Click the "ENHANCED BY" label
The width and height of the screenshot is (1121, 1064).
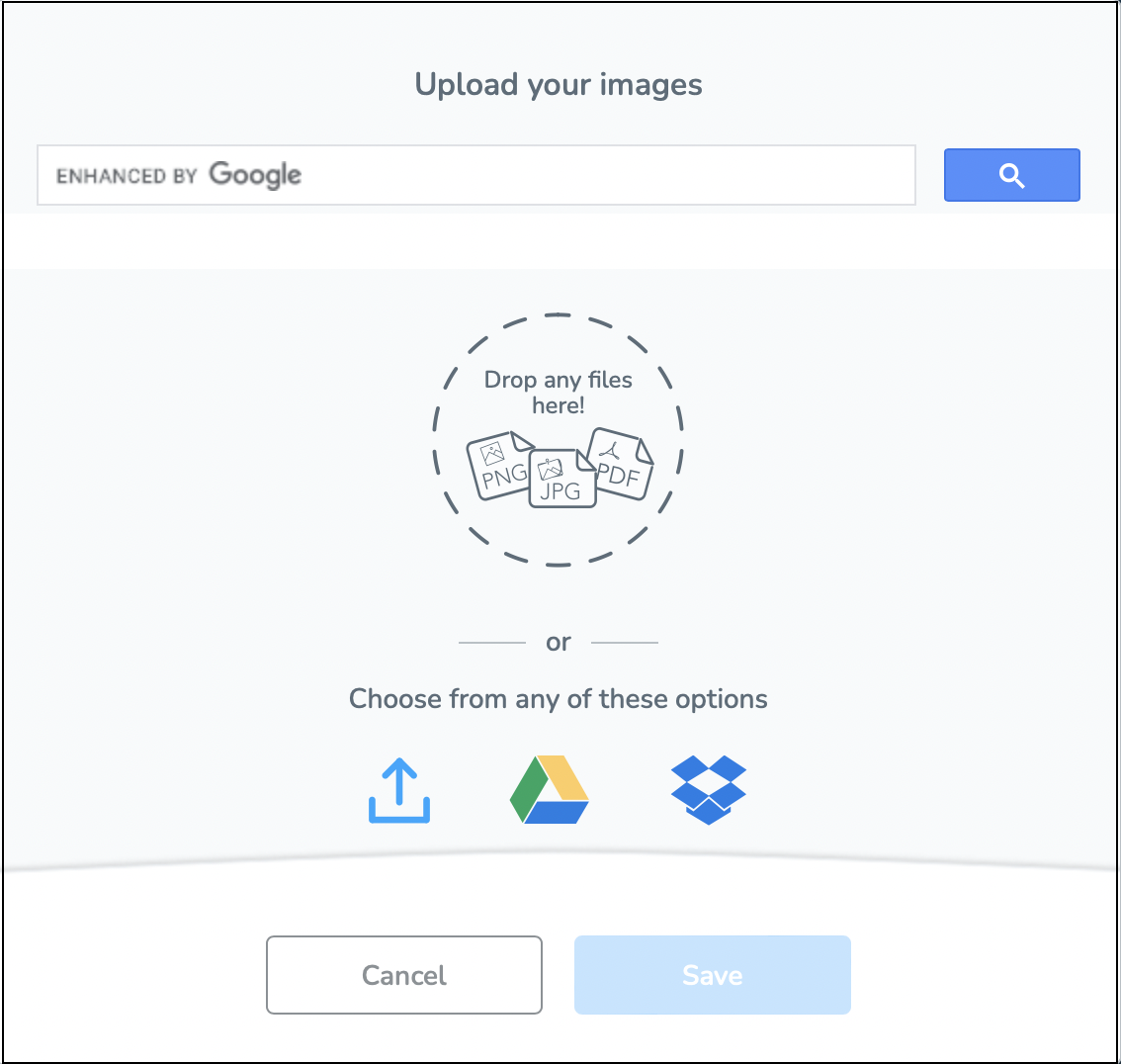(x=127, y=176)
